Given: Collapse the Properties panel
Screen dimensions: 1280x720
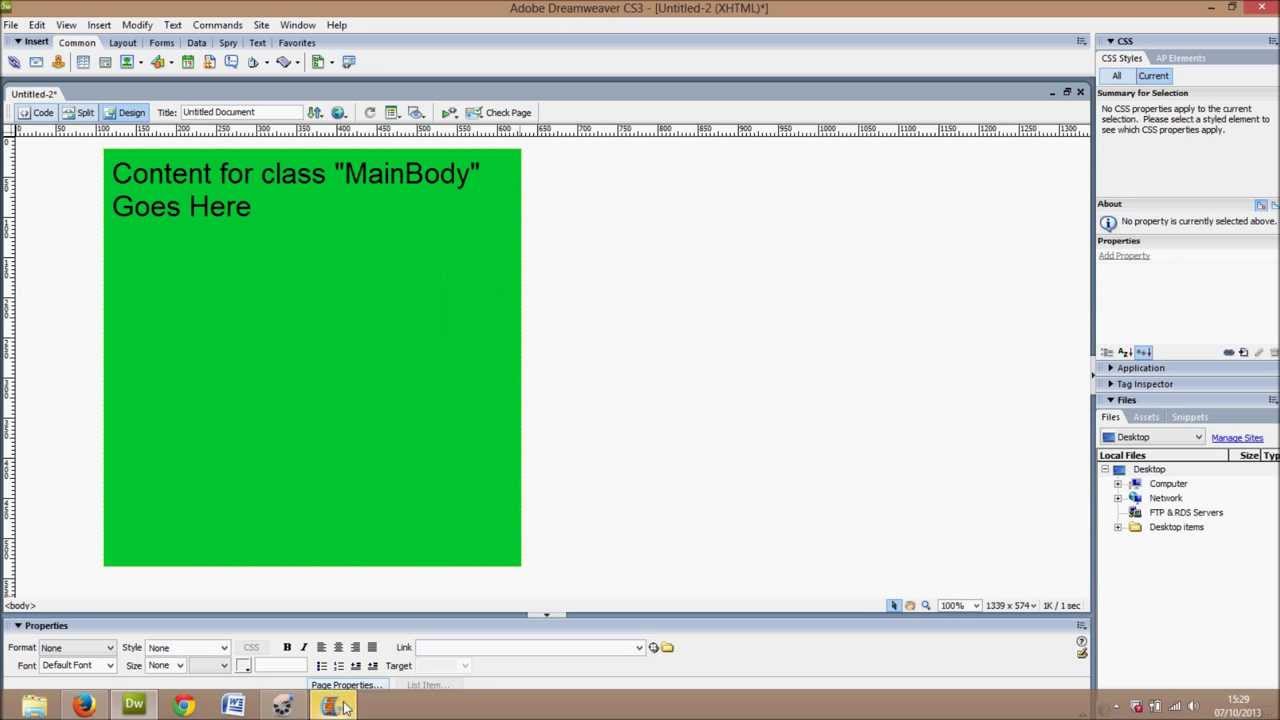Looking at the screenshot, I should pos(18,626).
